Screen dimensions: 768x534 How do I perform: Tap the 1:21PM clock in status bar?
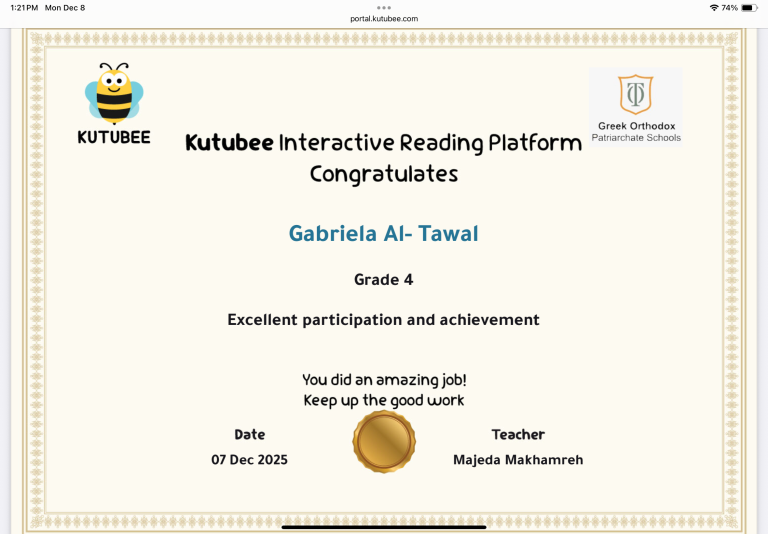pos(22,7)
